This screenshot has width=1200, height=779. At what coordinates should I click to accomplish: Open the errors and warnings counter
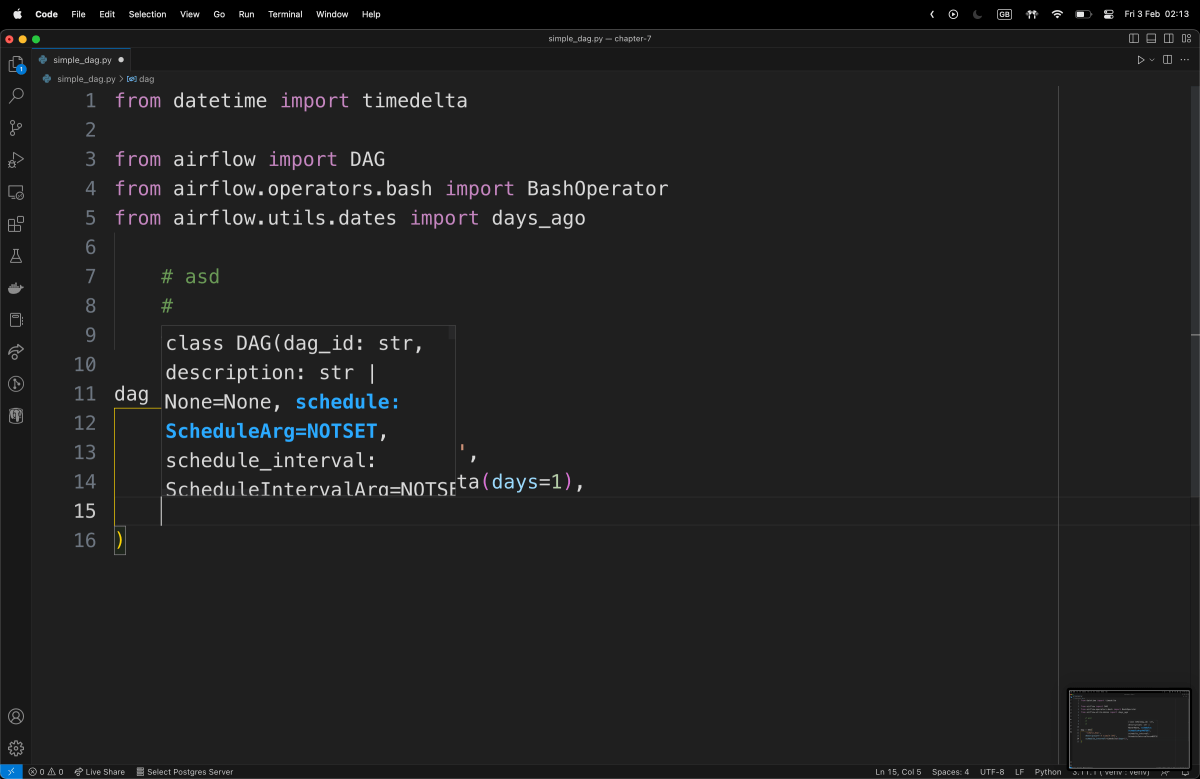46,772
